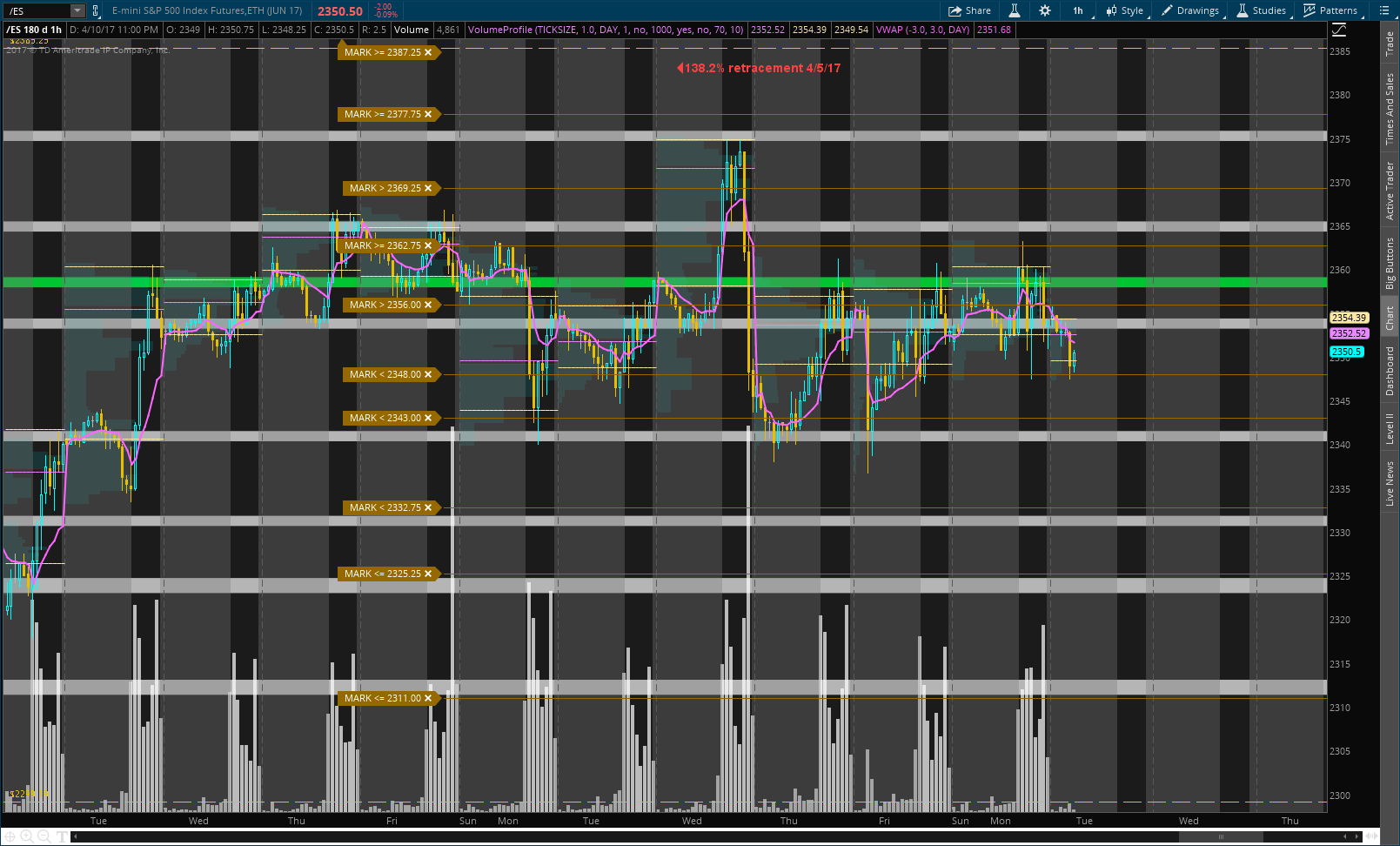Open the Level II side tab
The image size is (1400, 846).
(1390, 428)
